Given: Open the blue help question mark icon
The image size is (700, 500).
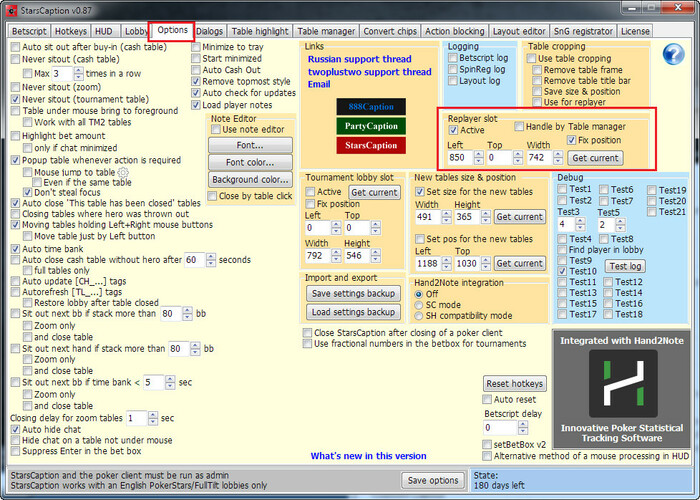Looking at the screenshot, I should tap(673, 54).
